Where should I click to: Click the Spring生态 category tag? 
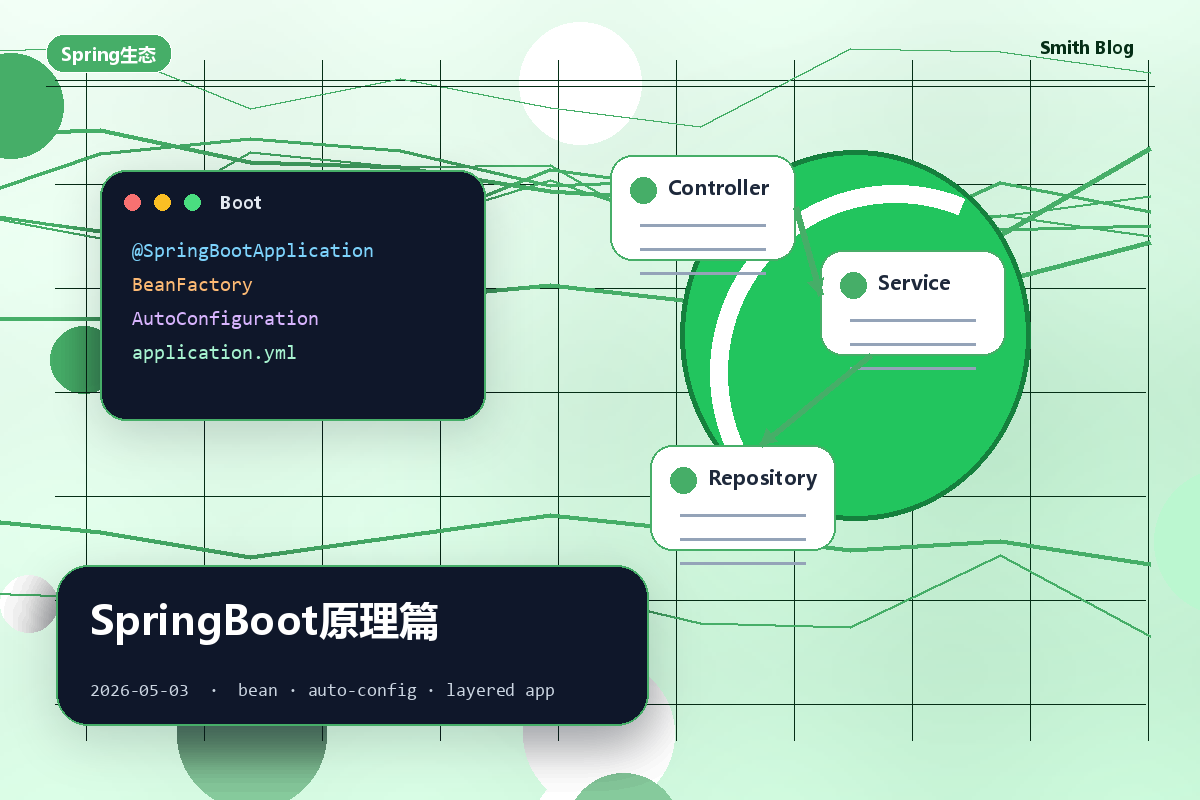(x=109, y=54)
